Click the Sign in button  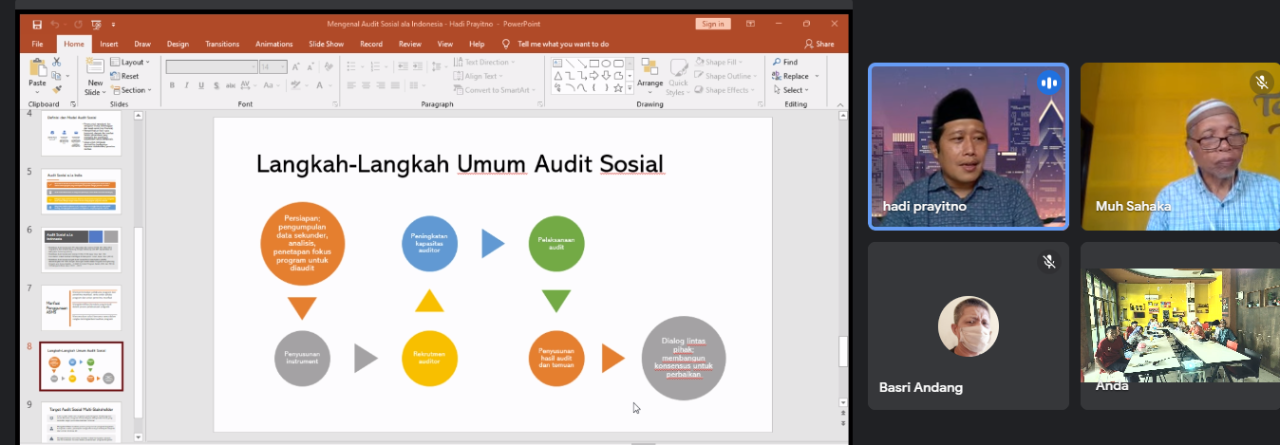tap(713, 24)
